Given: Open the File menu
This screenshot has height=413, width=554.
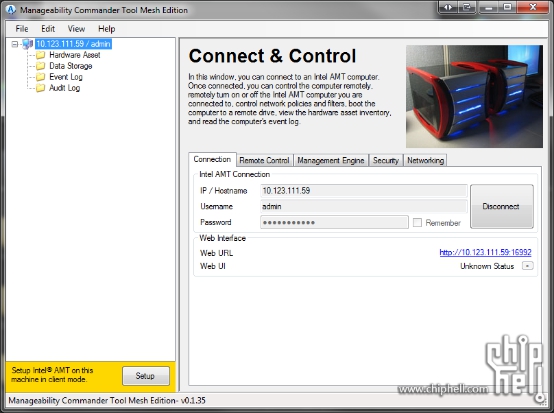Looking at the screenshot, I should pos(22,29).
